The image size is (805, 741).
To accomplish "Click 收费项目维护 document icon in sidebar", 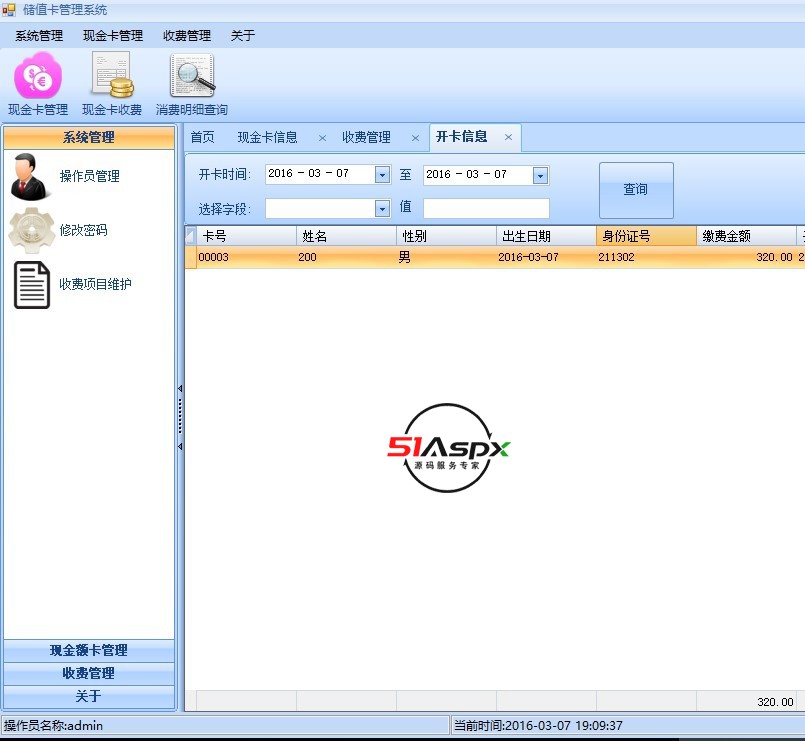I will pos(32,284).
